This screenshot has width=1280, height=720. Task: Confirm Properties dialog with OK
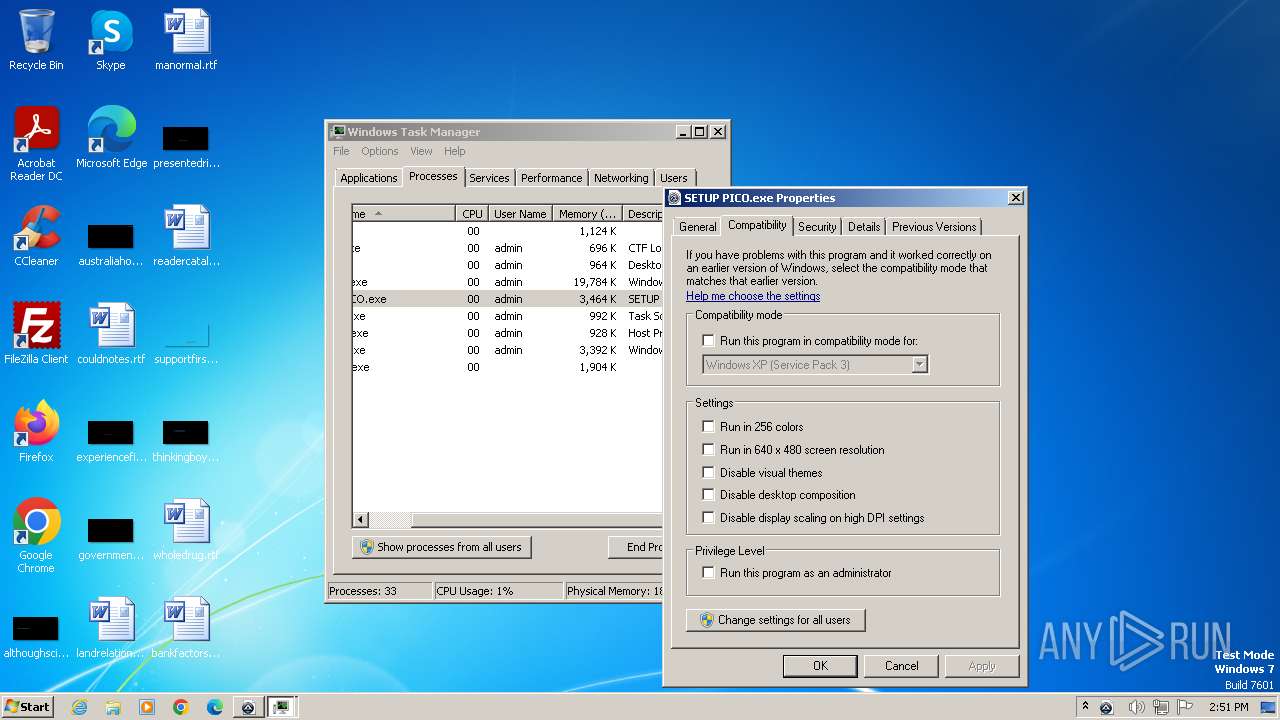pos(820,666)
